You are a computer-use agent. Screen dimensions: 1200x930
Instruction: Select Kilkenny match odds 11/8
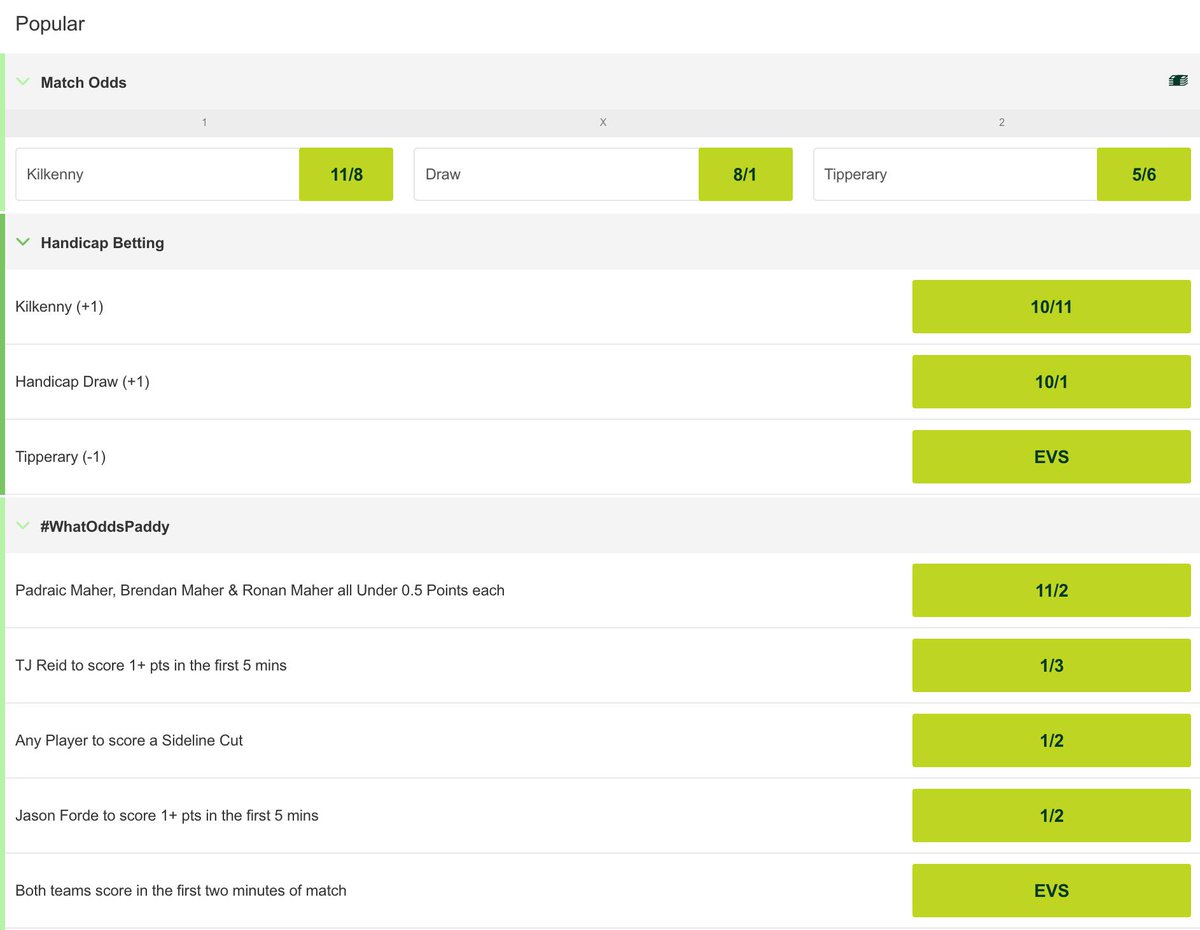pyautogui.click(x=346, y=174)
